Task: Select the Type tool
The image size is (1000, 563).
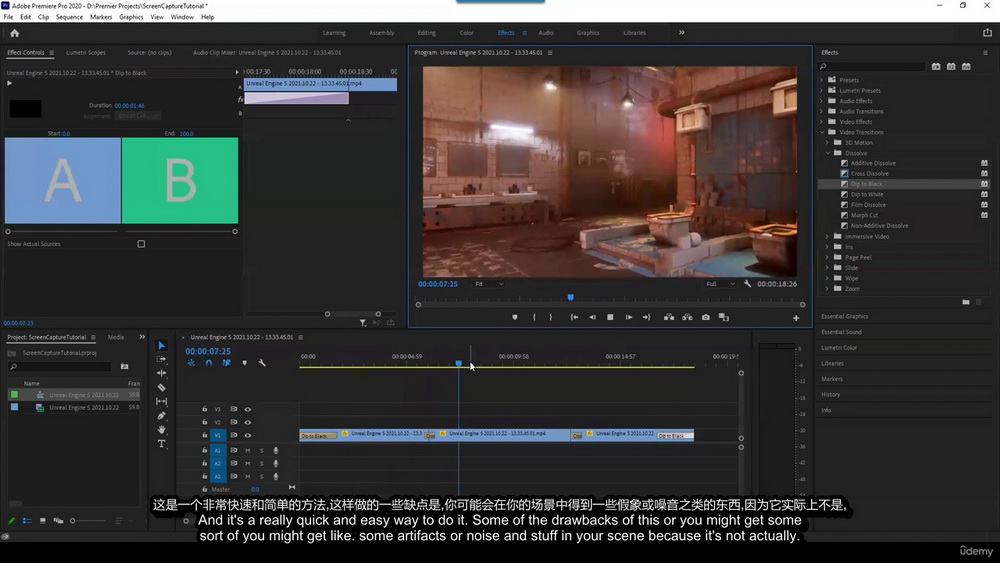Action: [x=161, y=444]
